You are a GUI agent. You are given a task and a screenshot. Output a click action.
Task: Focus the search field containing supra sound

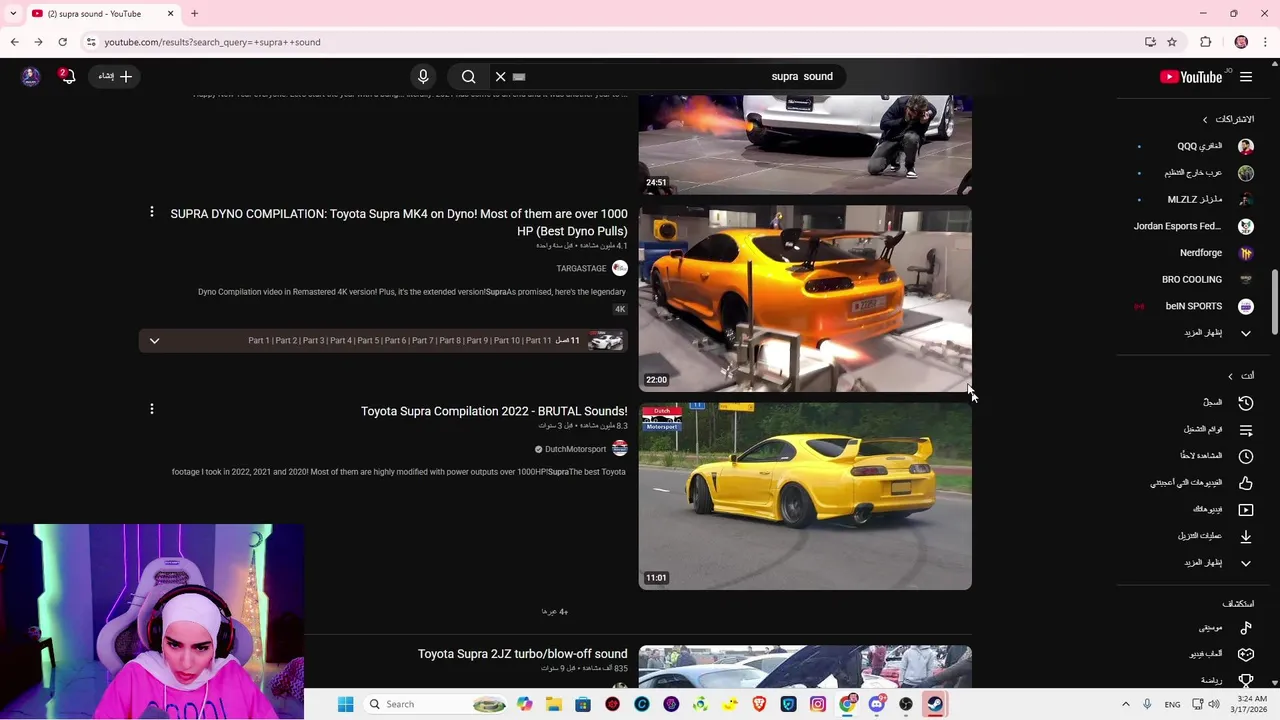680,76
